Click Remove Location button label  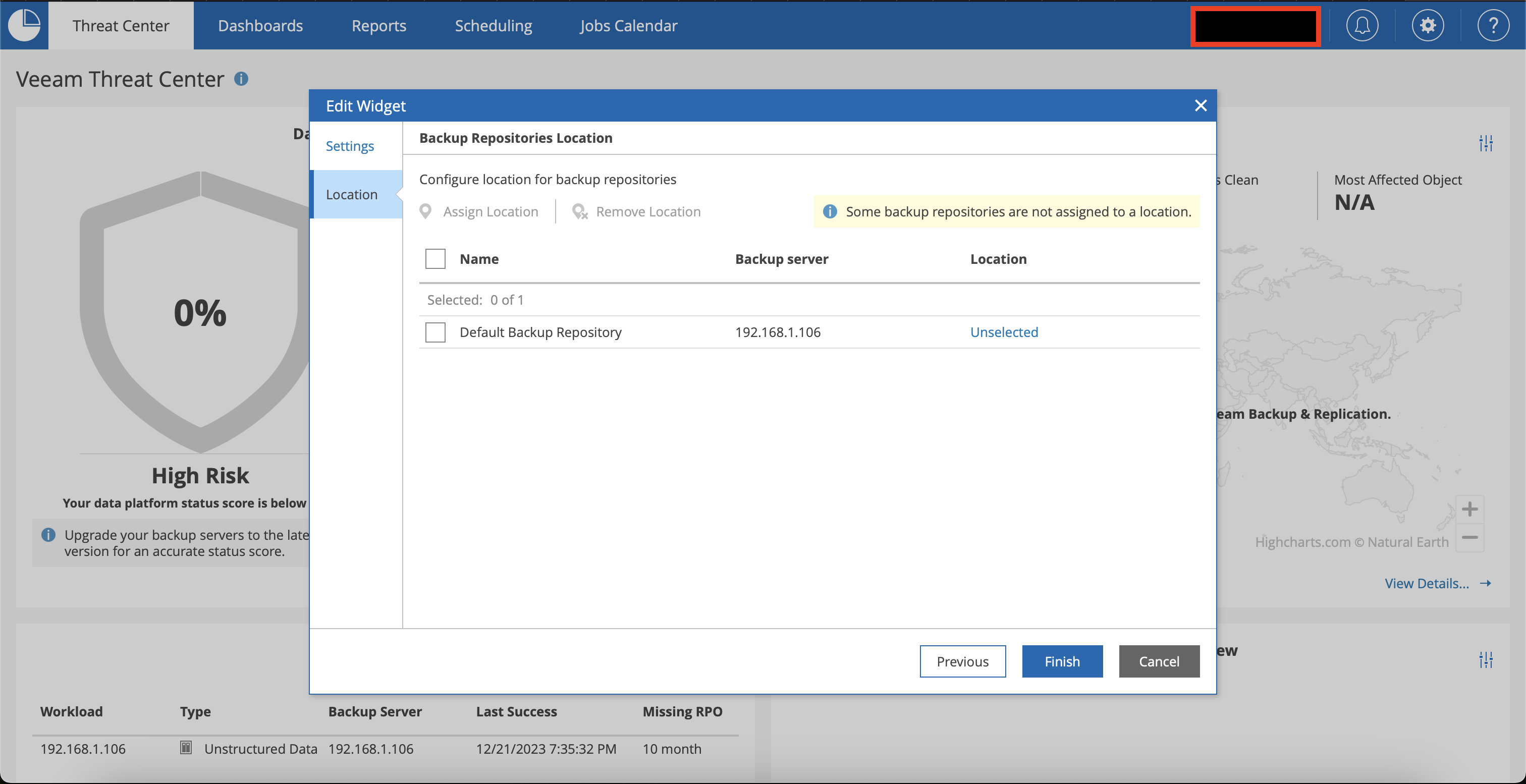click(x=648, y=211)
